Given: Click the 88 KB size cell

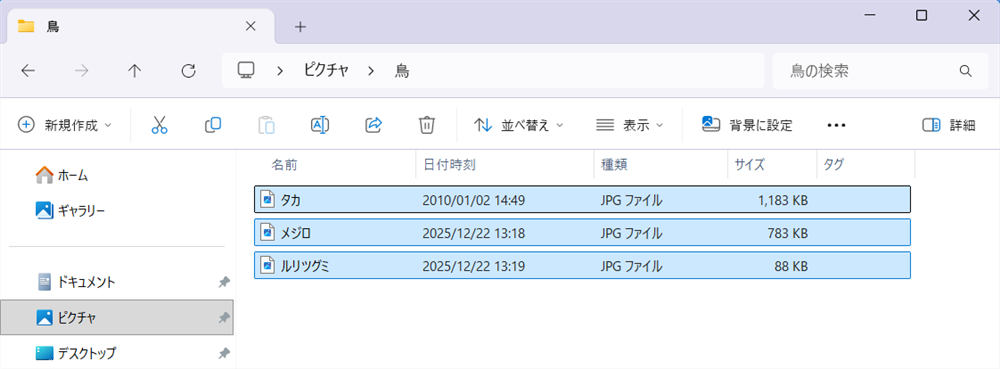Looking at the screenshot, I should coord(791,266).
